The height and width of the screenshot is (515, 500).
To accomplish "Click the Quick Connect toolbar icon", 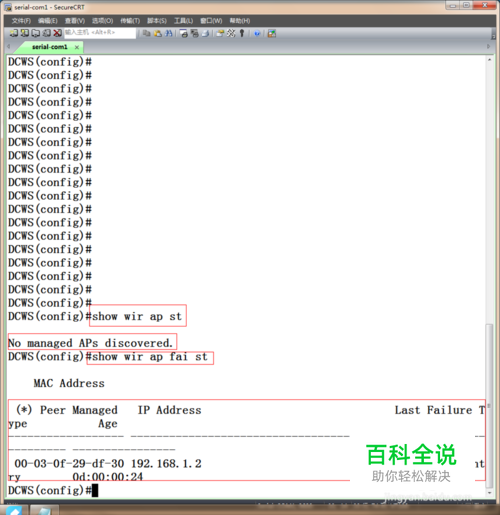I will pos(24,33).
